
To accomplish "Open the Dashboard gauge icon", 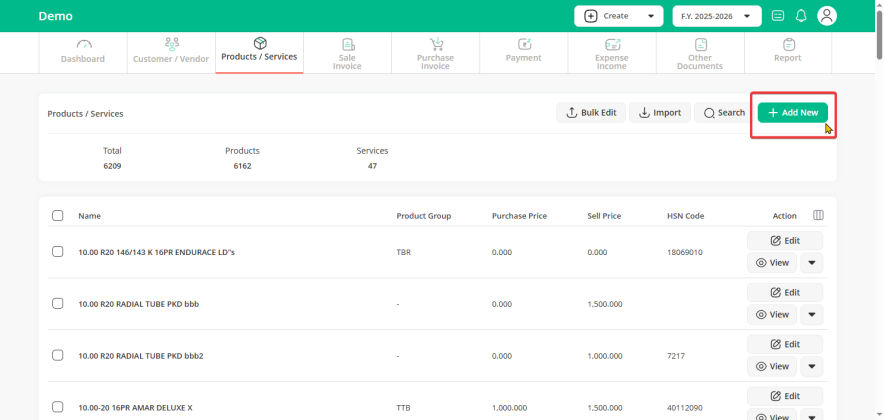I will (82, 45).
